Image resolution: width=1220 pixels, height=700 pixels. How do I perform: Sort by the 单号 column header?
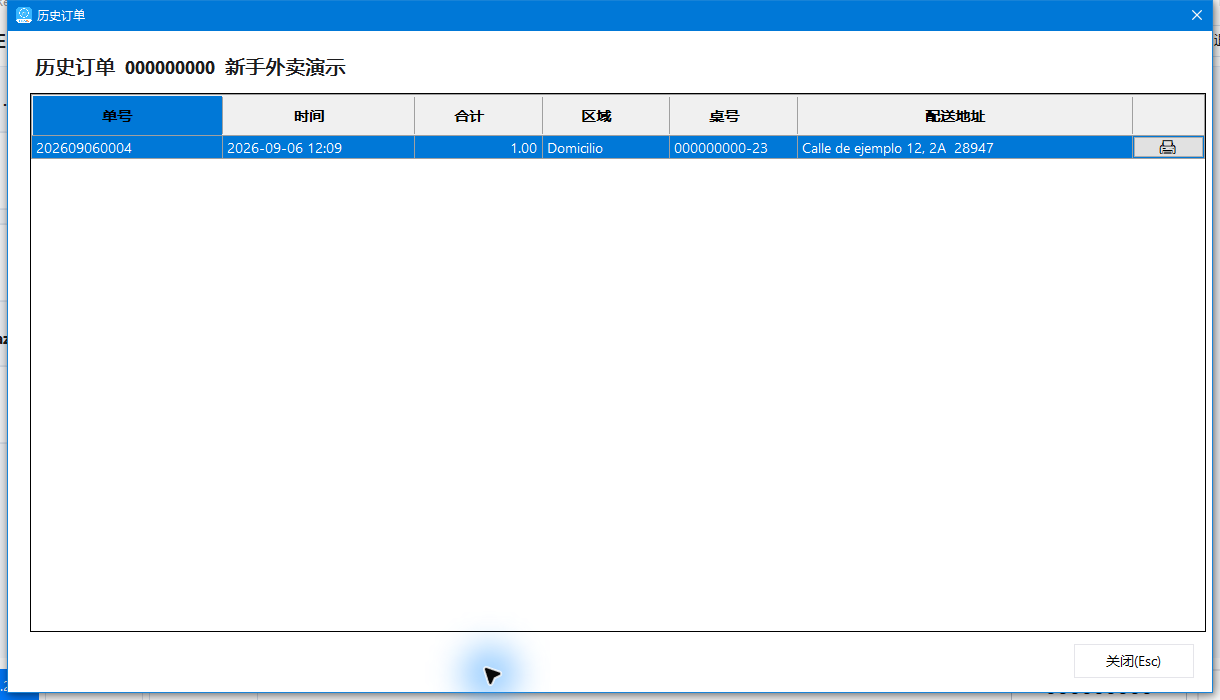(x=127, y=116)
